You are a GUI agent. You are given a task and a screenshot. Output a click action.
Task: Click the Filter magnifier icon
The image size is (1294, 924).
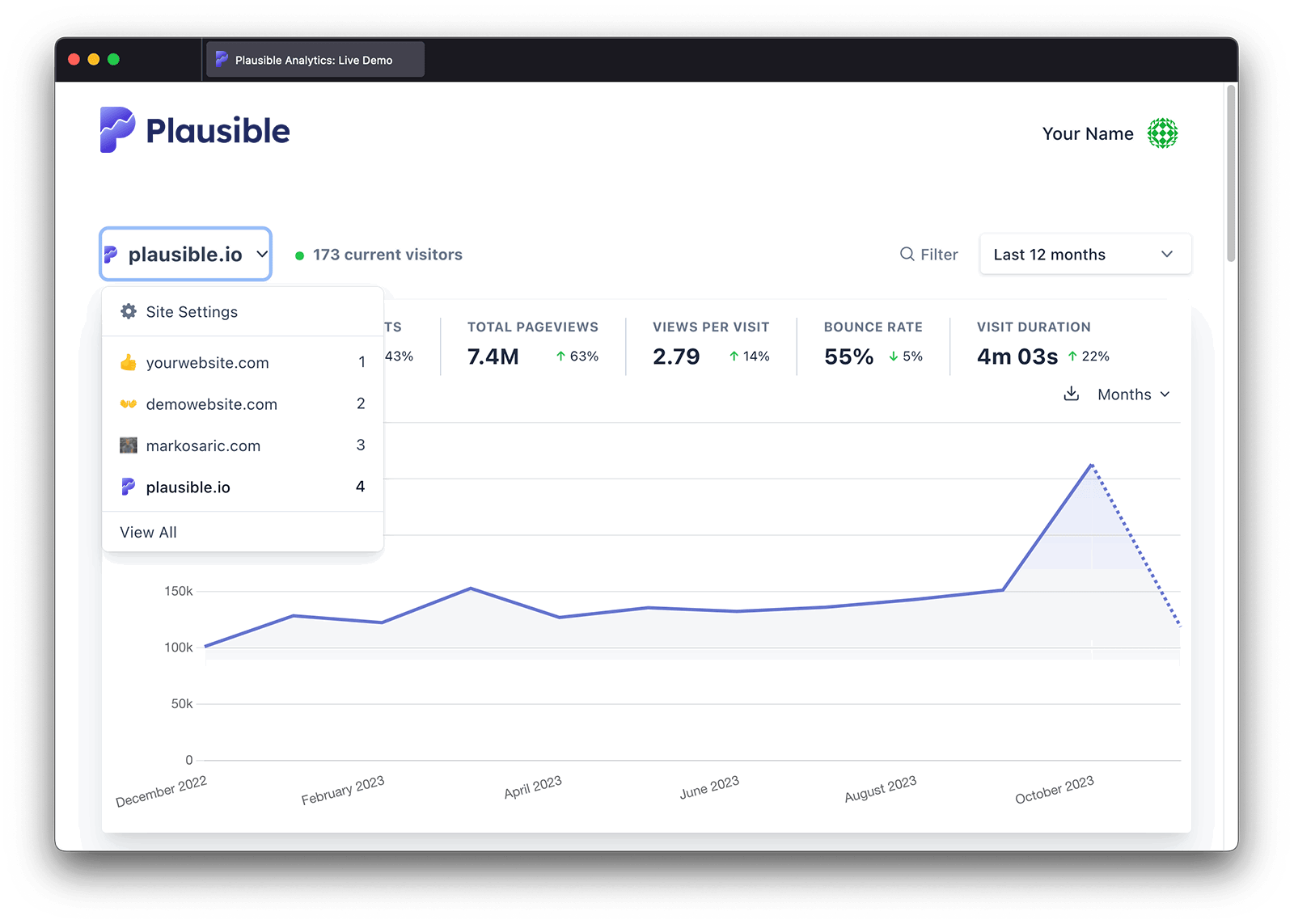[x=907, y=254]
